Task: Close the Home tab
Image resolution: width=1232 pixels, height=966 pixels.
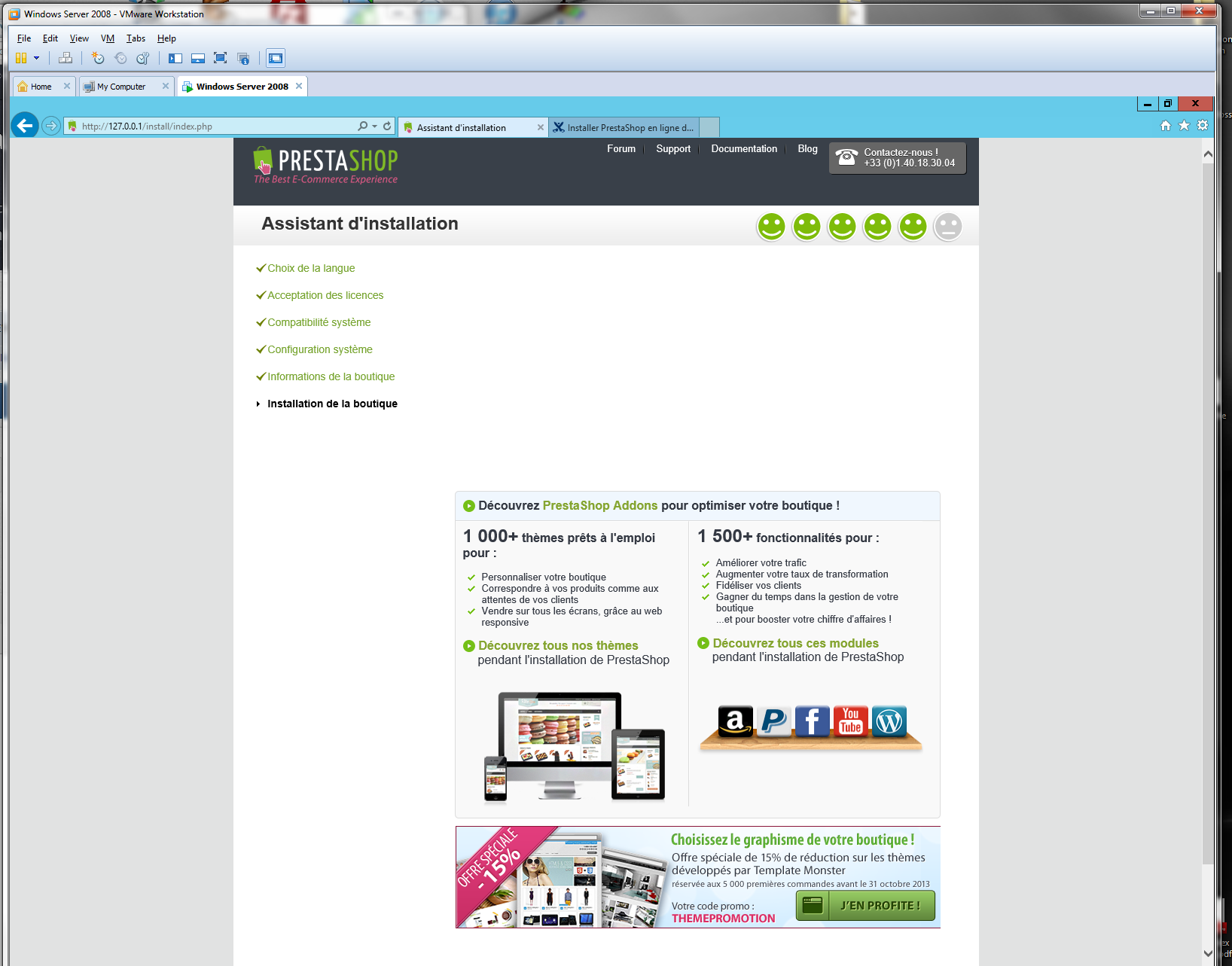Action: (x=67, y=86)
